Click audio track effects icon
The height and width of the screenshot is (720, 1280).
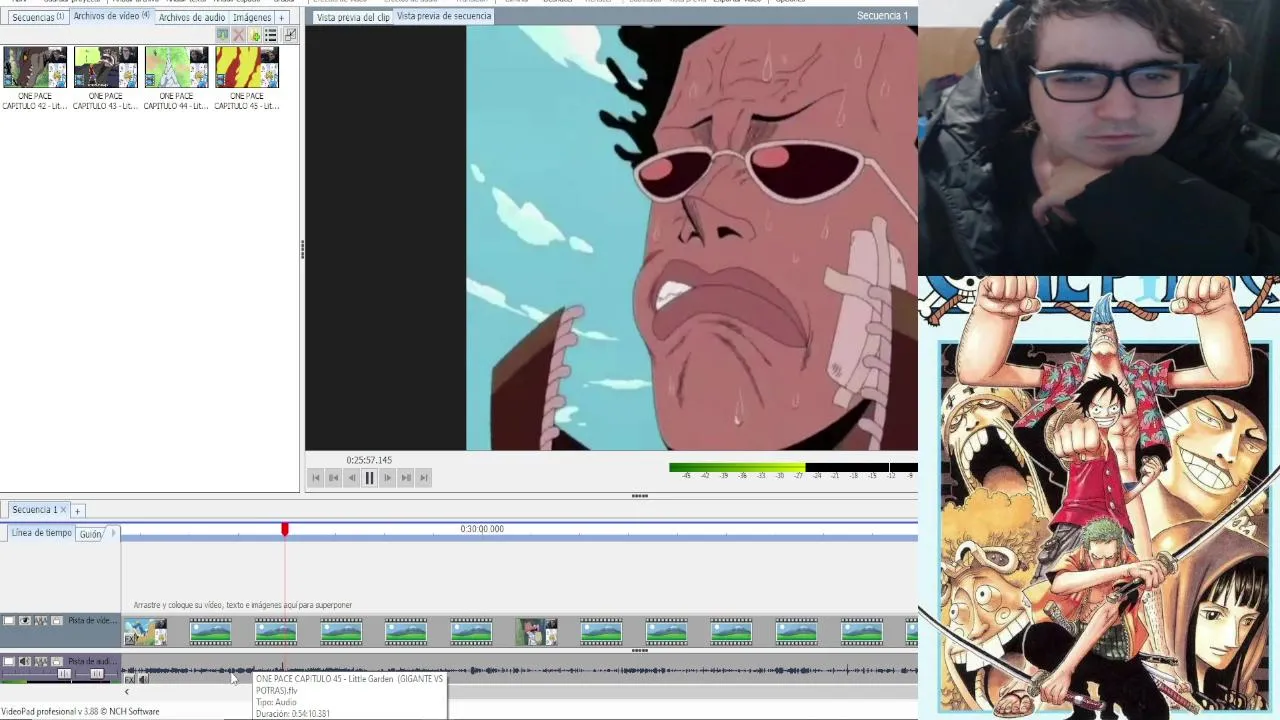(41, 661)
